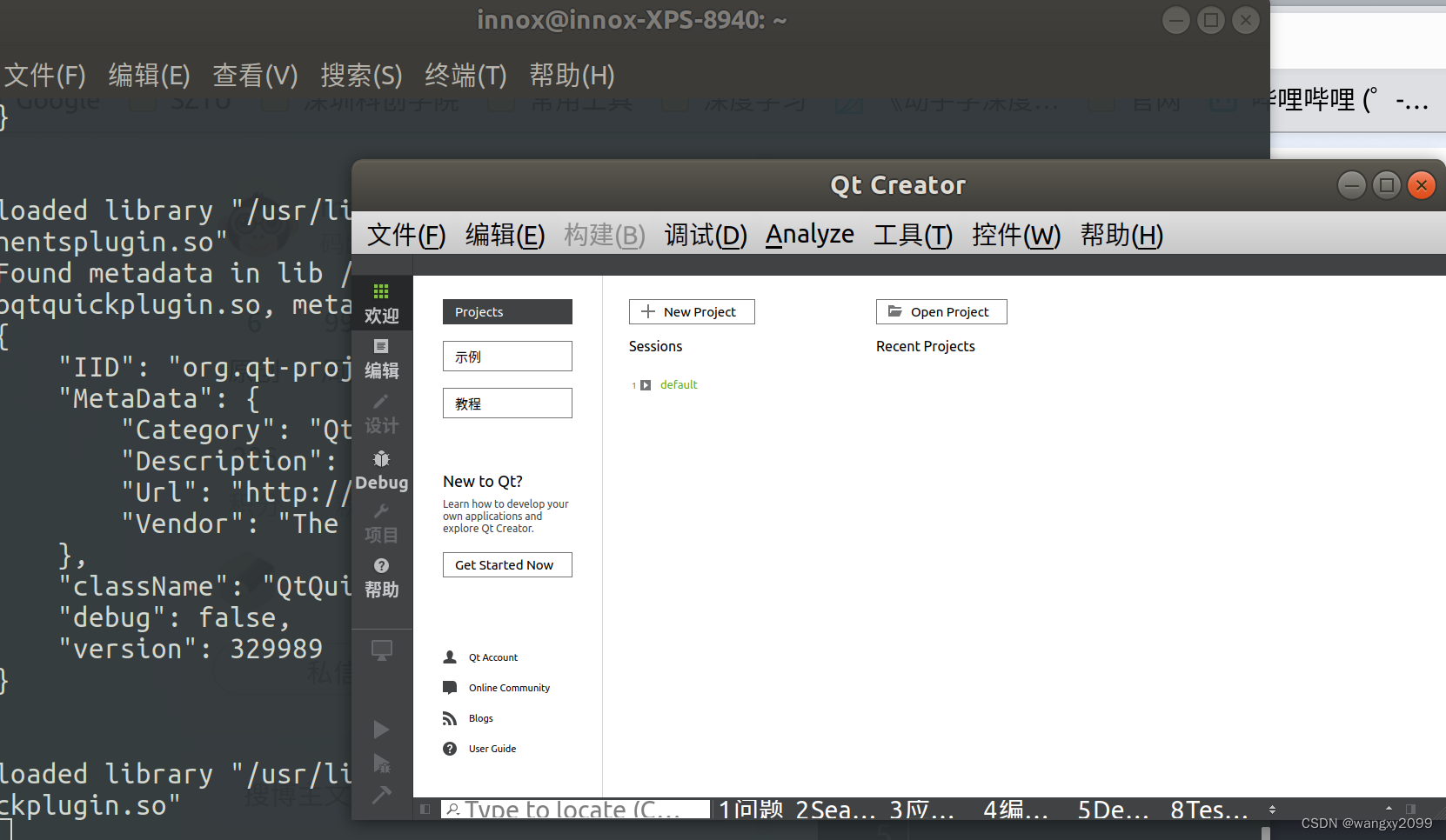The width and height of the screenshot is (1446, 840).
Task: Click the Qt Account person icon
Action: click(450, 657)
